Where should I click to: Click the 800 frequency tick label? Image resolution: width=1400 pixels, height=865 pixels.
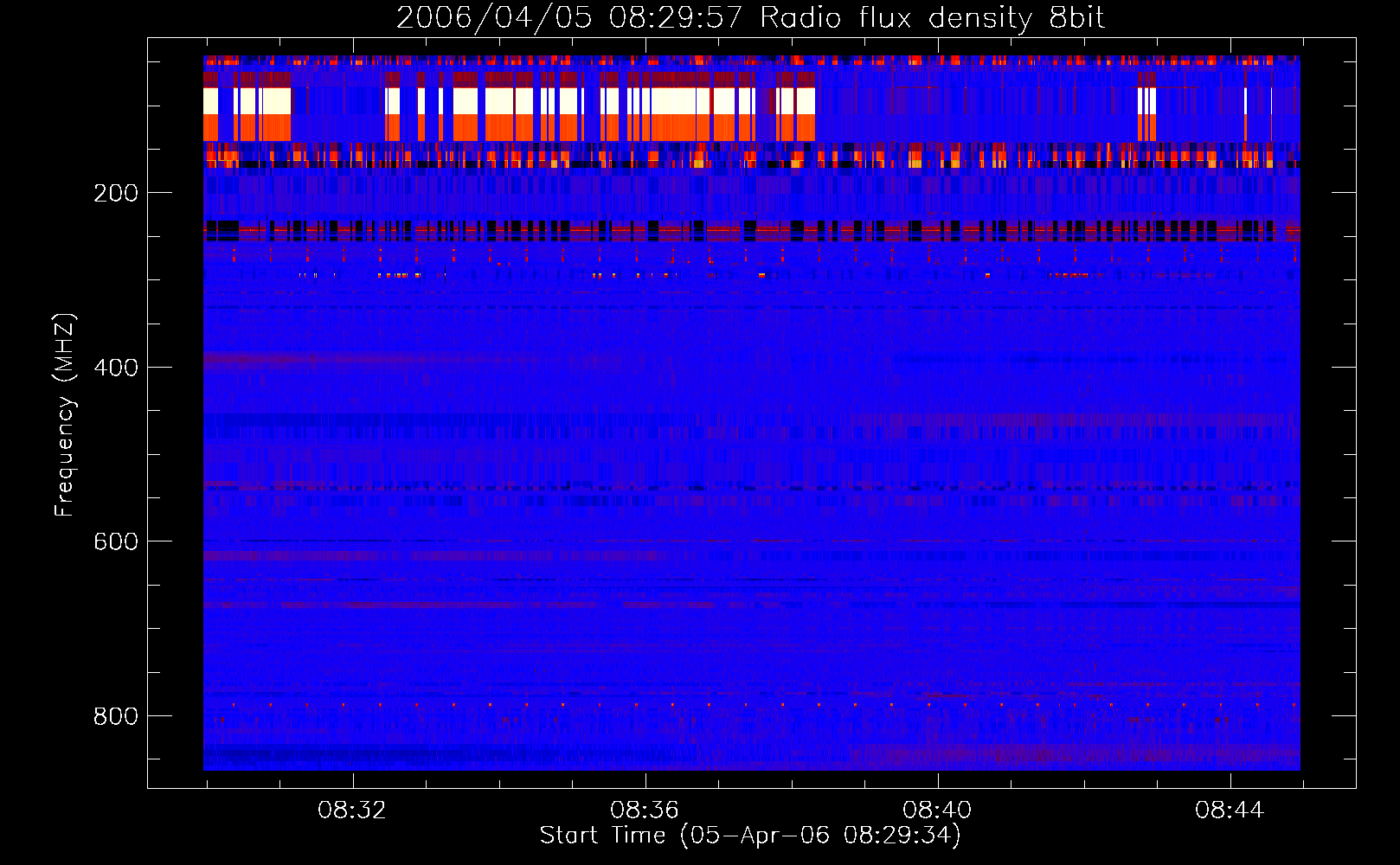pyautogui.click(x=116, y=716)
